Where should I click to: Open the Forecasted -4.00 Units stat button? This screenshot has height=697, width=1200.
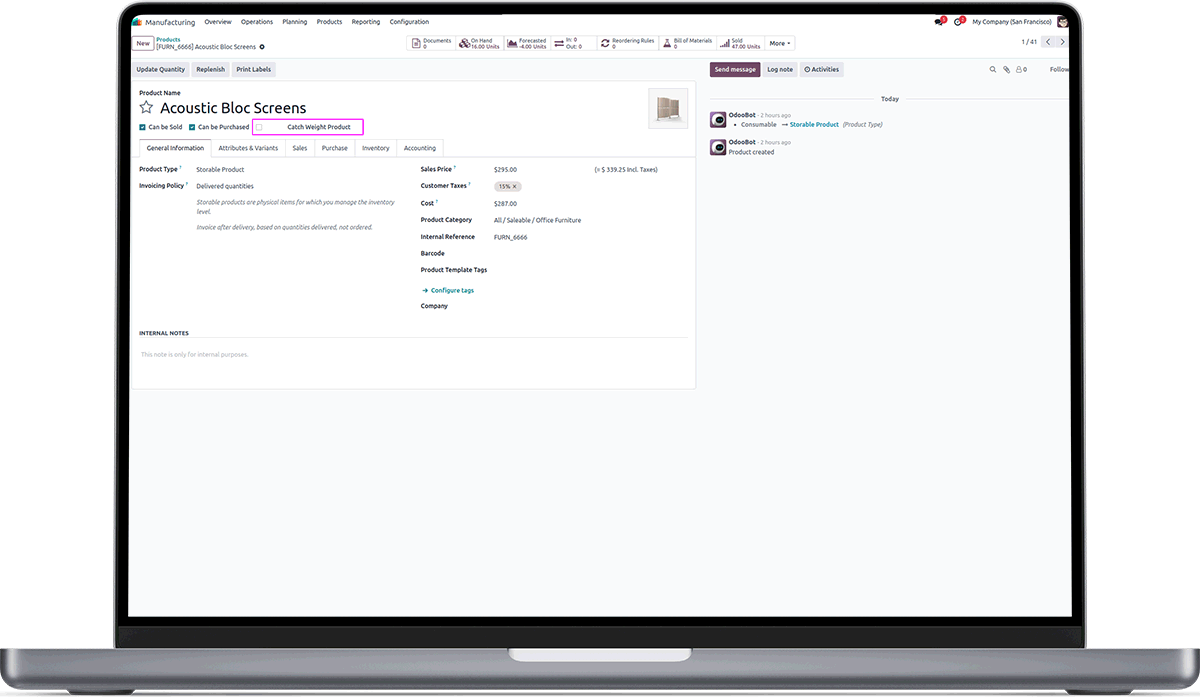527,43
